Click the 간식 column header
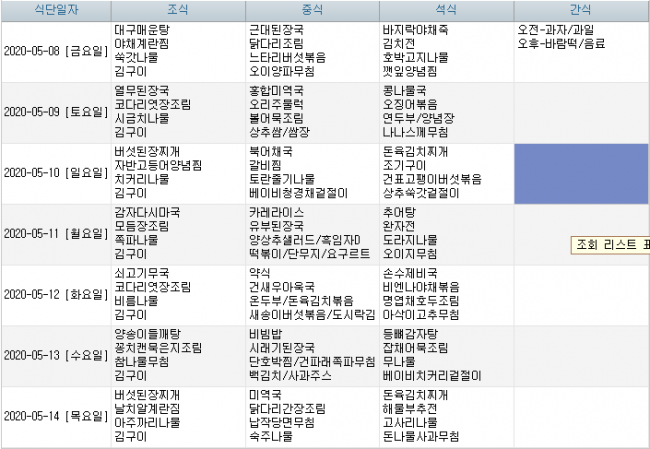This screenshot has width=650, height=449. click(x=582, y=10)
